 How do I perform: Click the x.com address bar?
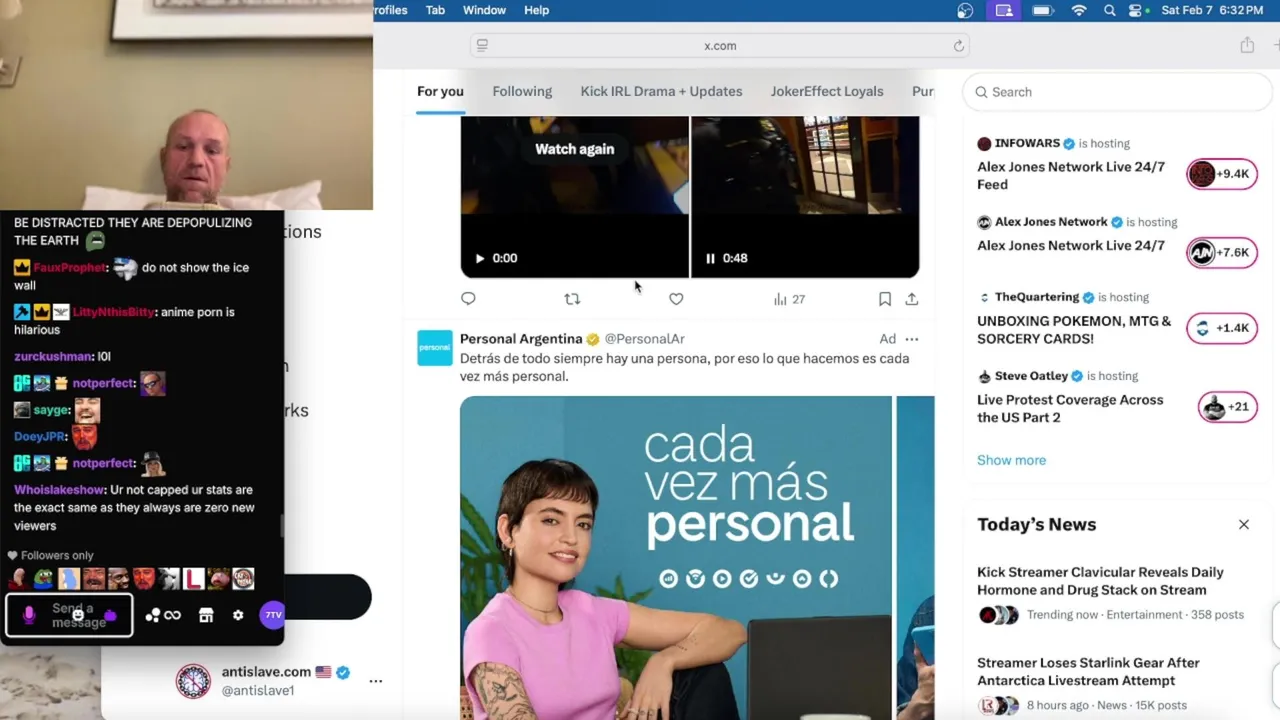point(720,46)
